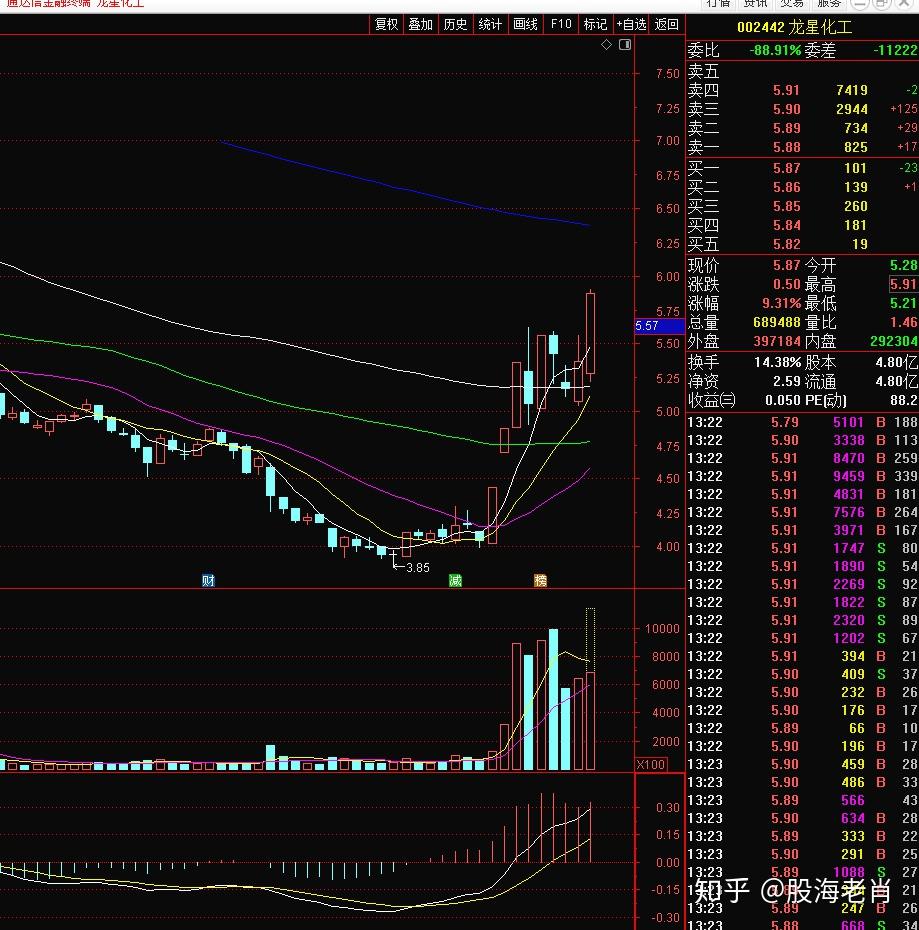Select the 画线 drawing tool
Screen dimensions: 919x930
525,25
